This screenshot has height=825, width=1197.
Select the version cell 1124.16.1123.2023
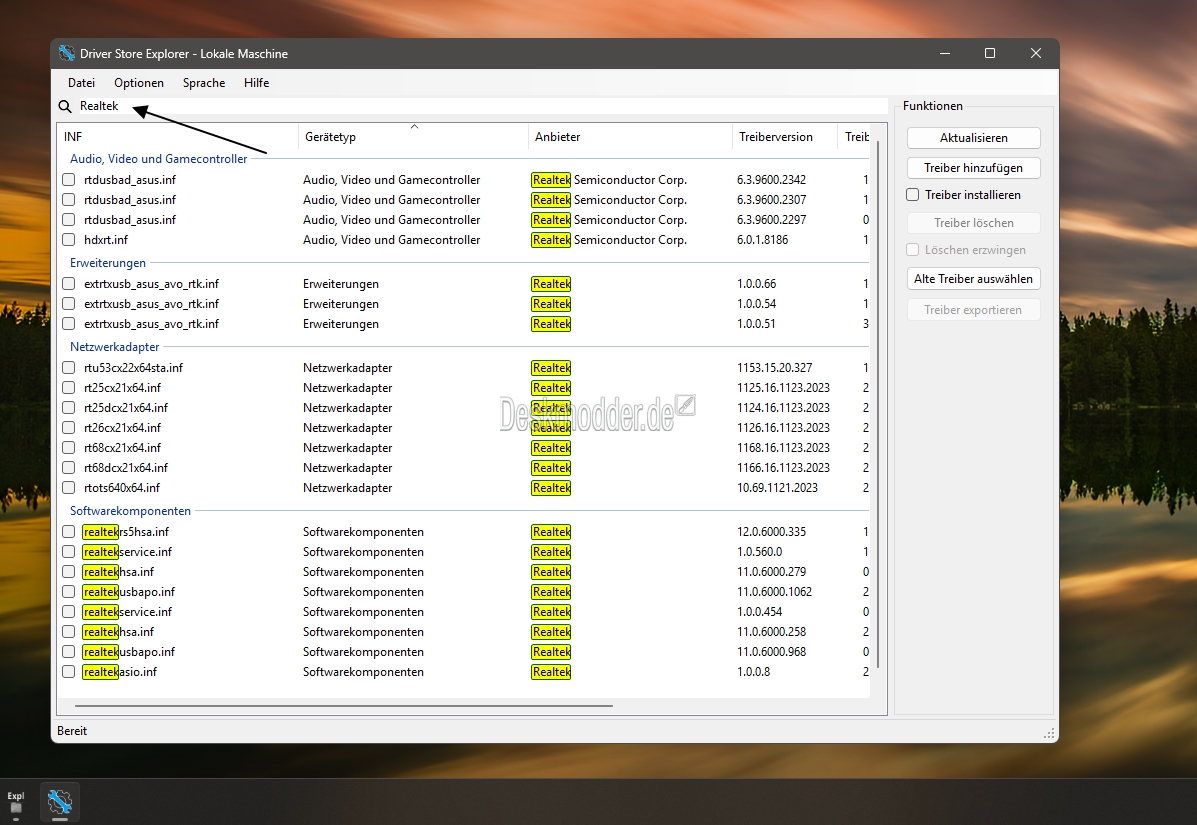(783, 408)
